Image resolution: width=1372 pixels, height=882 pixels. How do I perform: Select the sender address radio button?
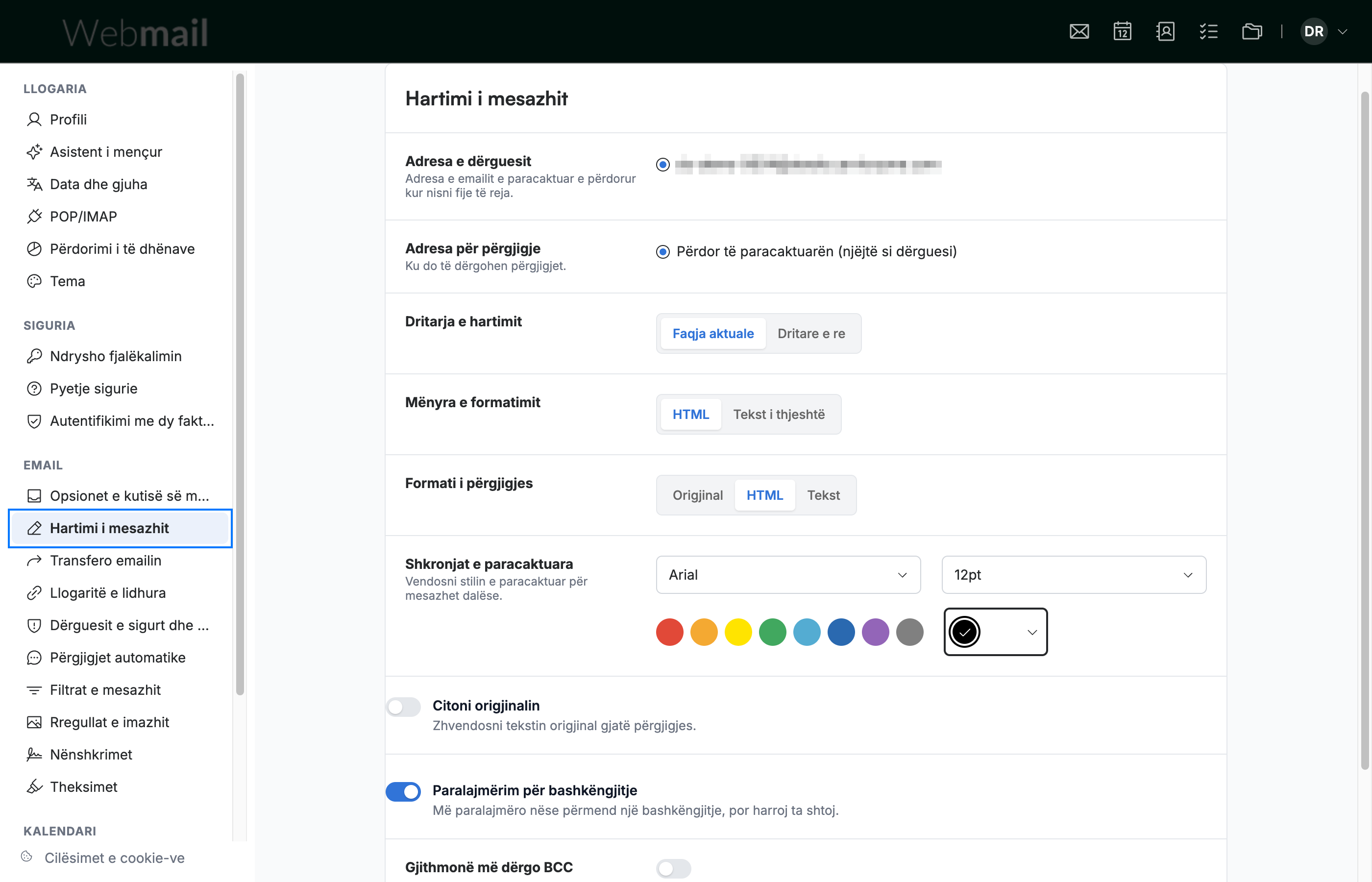pos(662,165)
